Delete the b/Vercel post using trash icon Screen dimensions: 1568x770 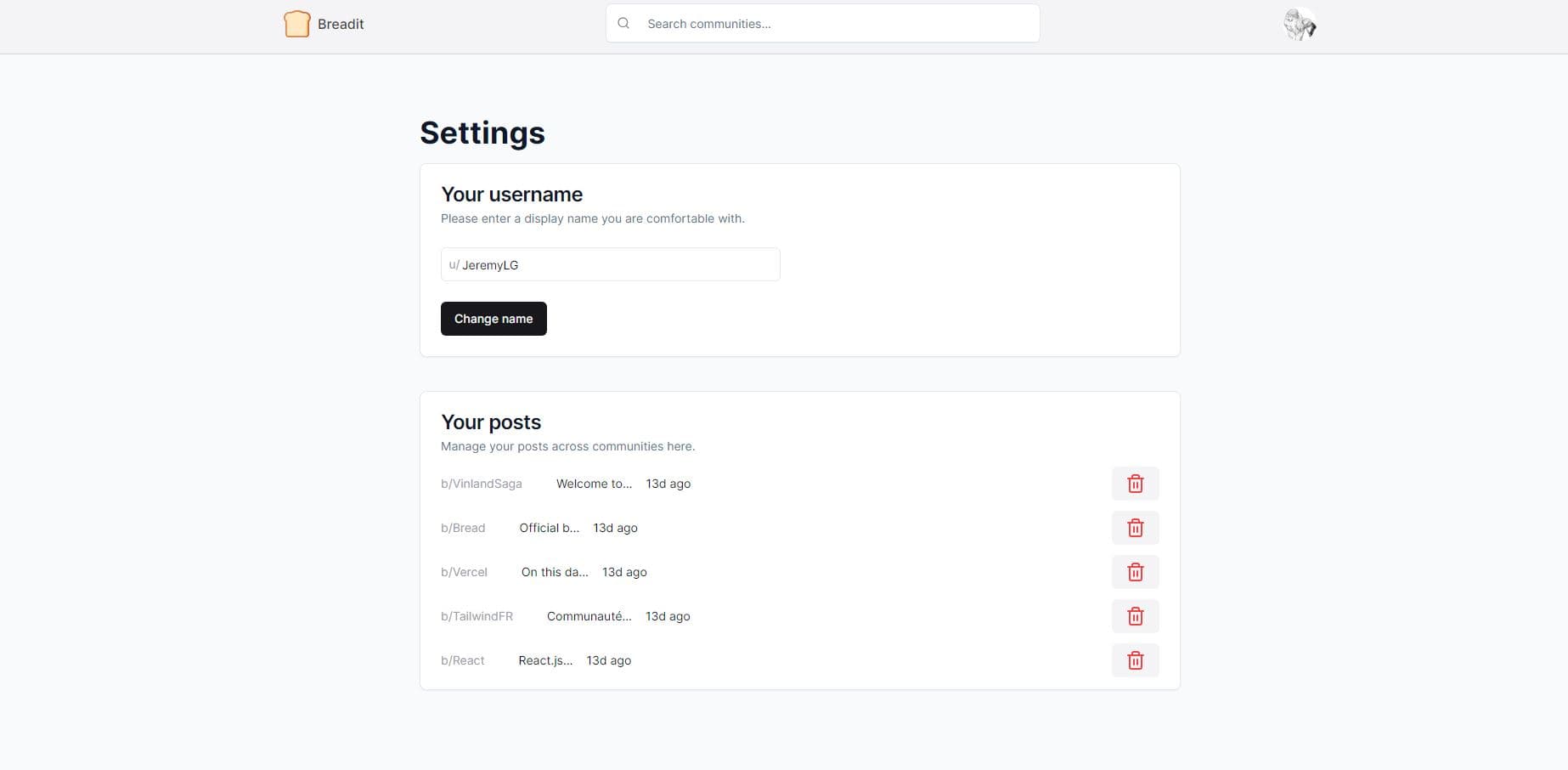coord(1135,571)
